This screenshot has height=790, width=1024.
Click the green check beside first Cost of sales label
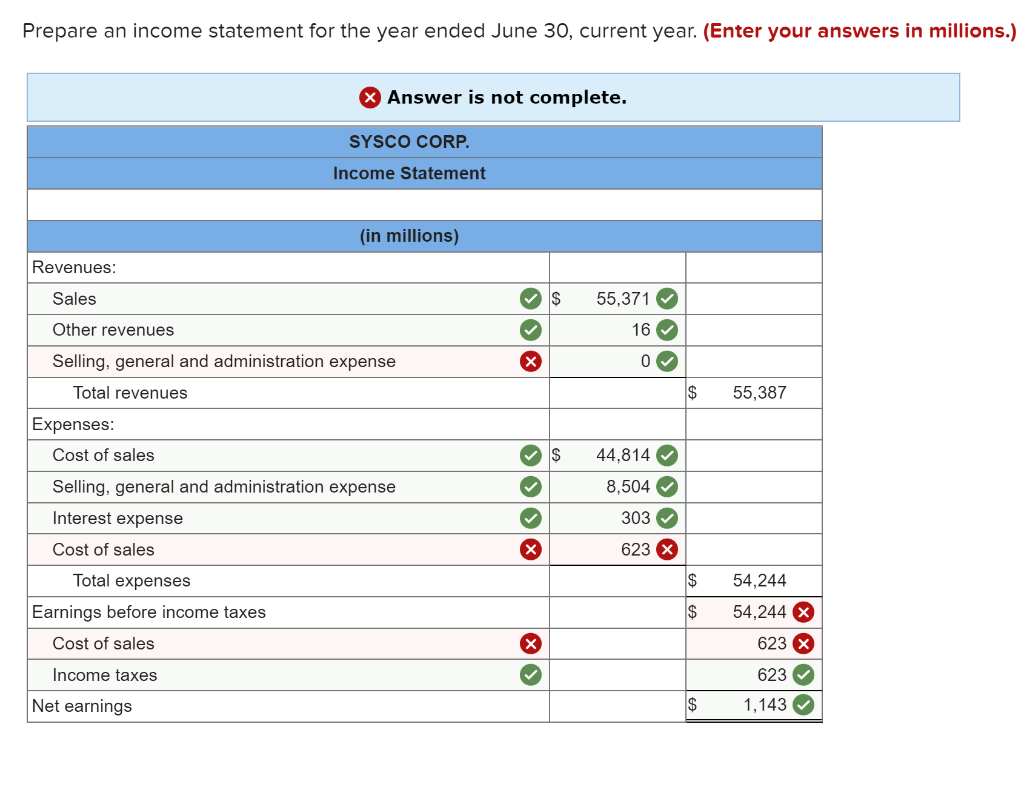tap(530, 455)
